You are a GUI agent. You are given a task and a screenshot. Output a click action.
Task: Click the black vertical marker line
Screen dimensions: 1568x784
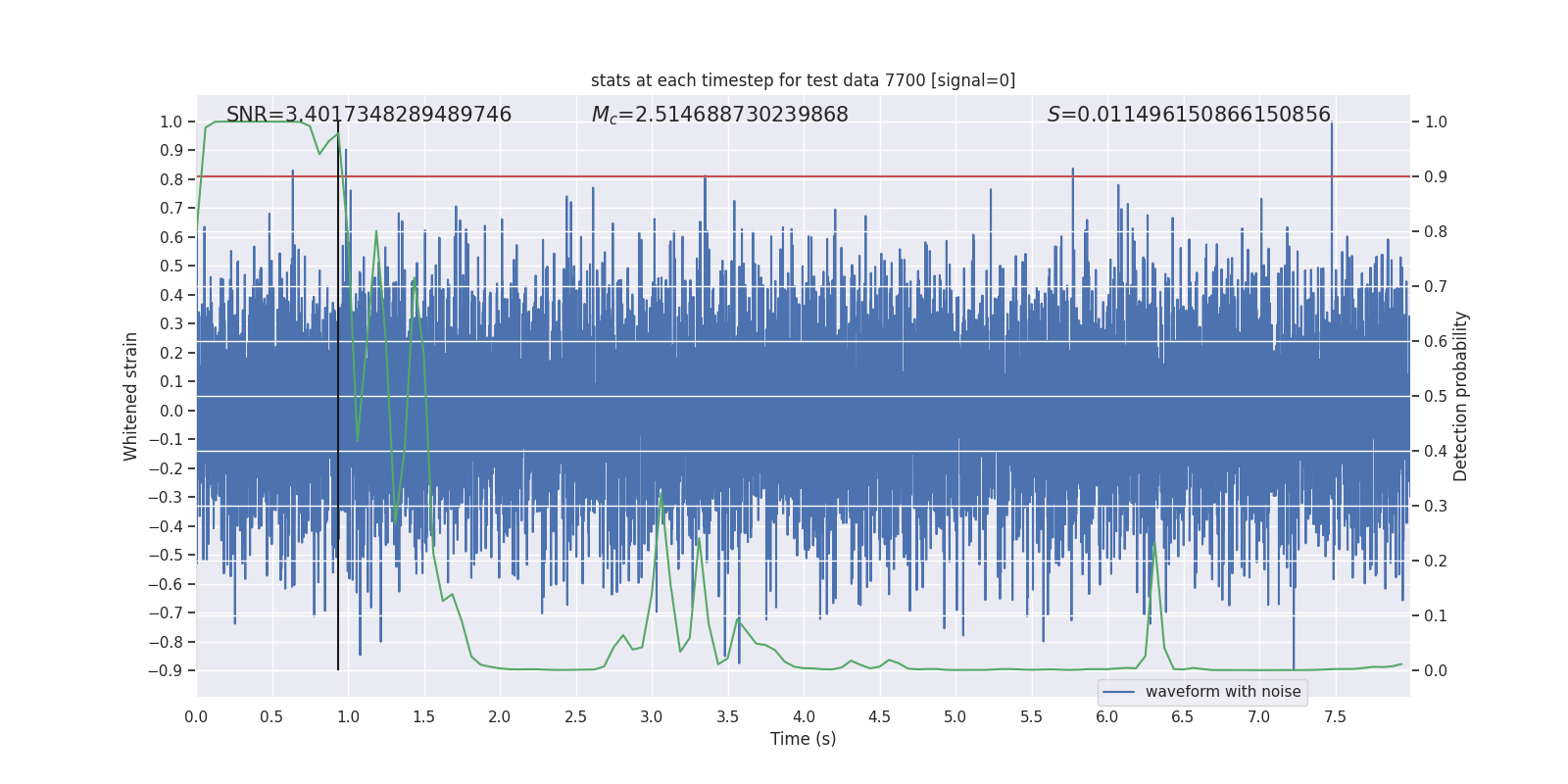click(x=338, y=588)
